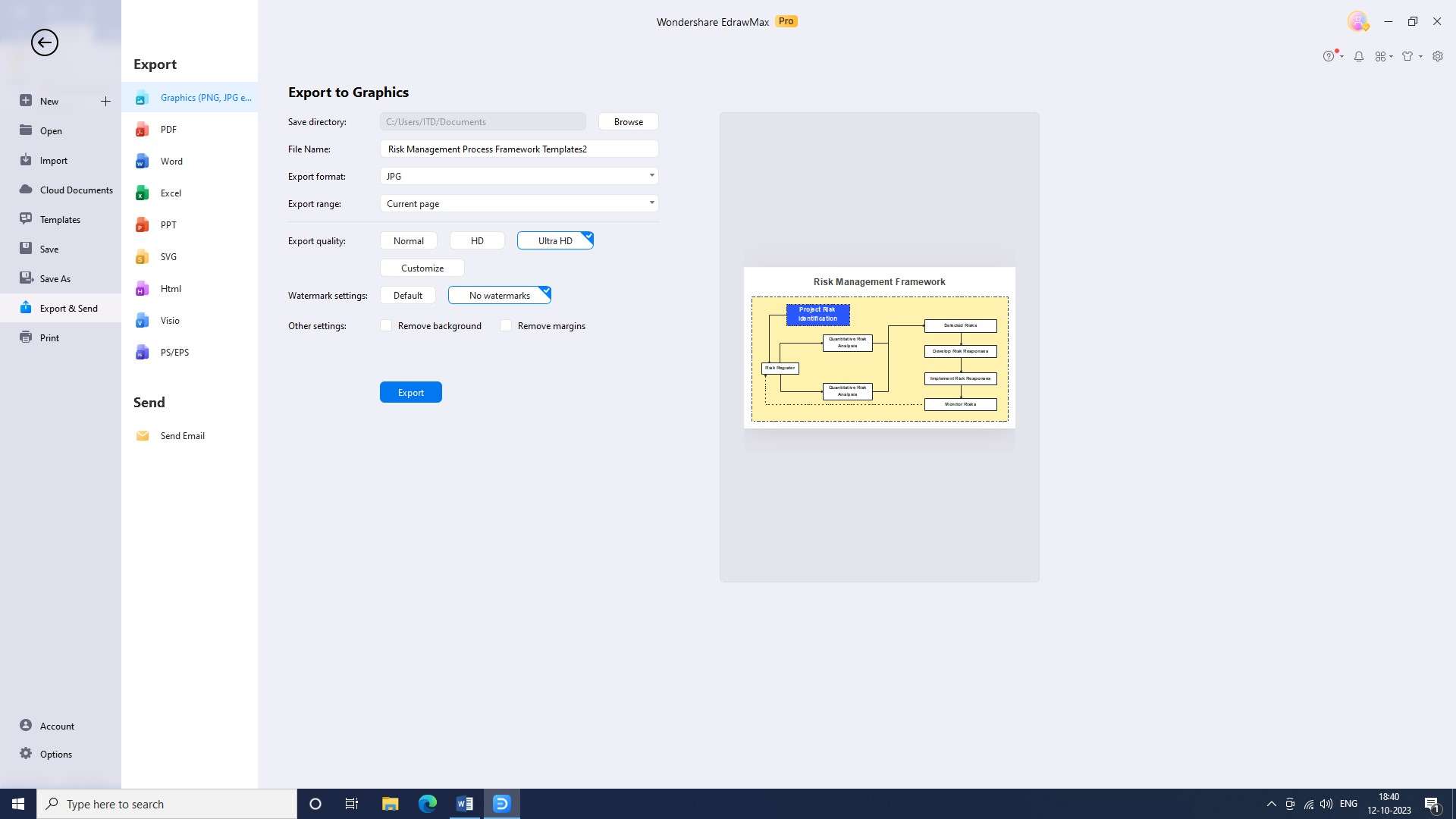Viewport: 1456px width, 819px height.
Task: Click the file name input field
Action: [x=518, y=148]
